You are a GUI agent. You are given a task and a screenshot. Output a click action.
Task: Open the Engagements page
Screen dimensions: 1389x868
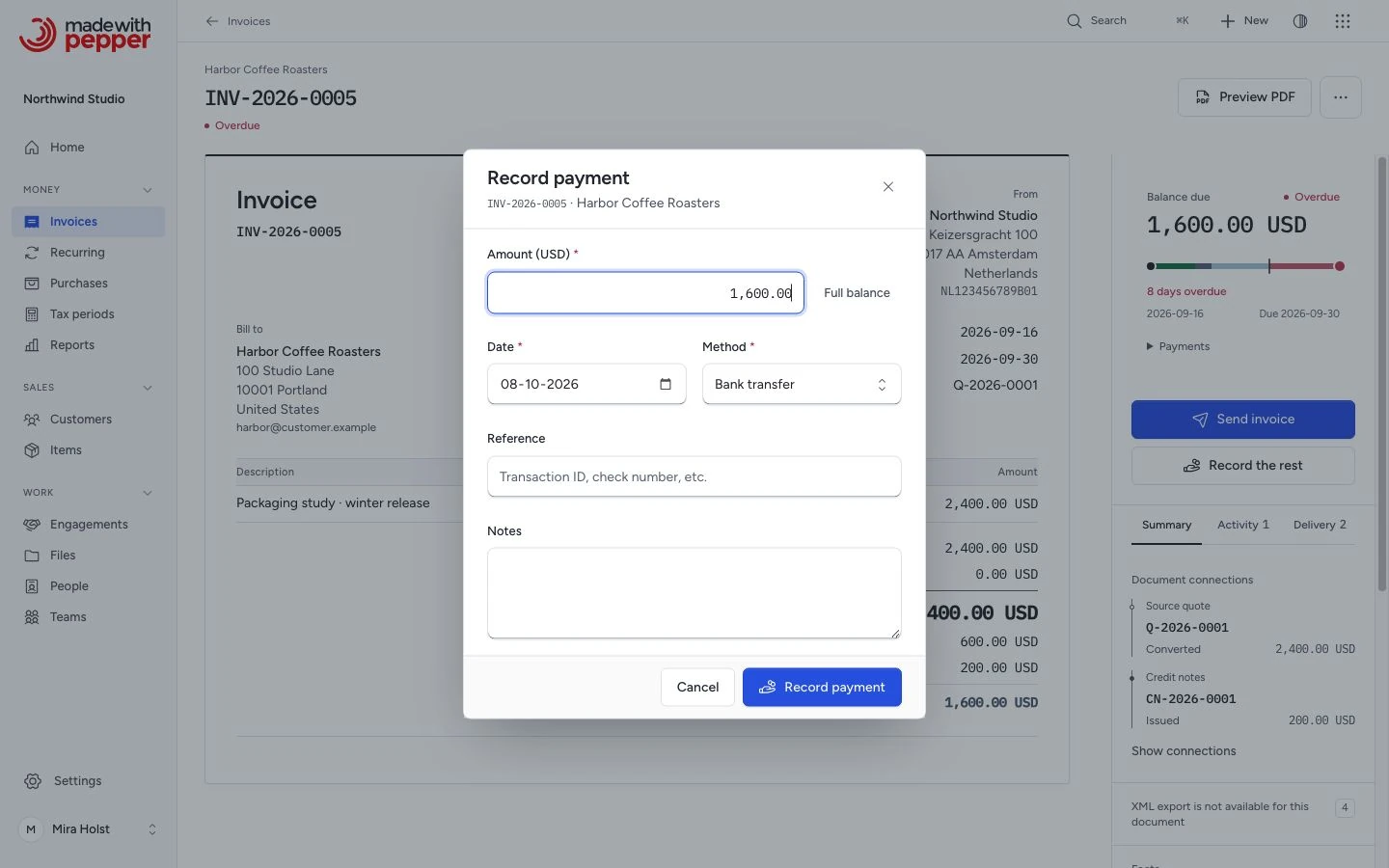click(x=88, y=525)
